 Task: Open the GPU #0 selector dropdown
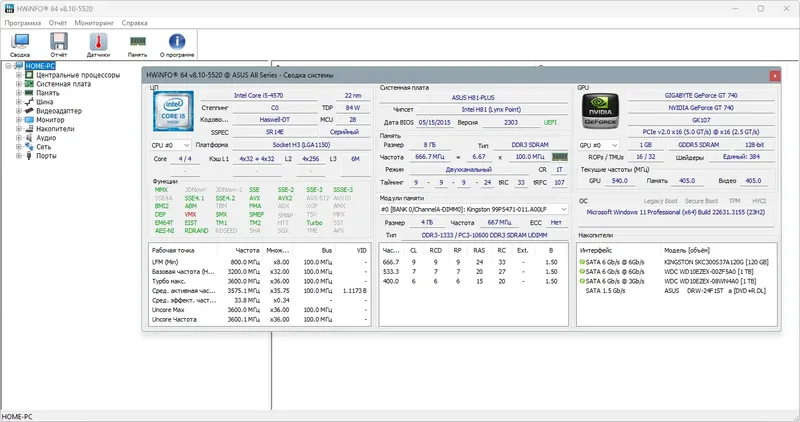click(x=598, y=145)
